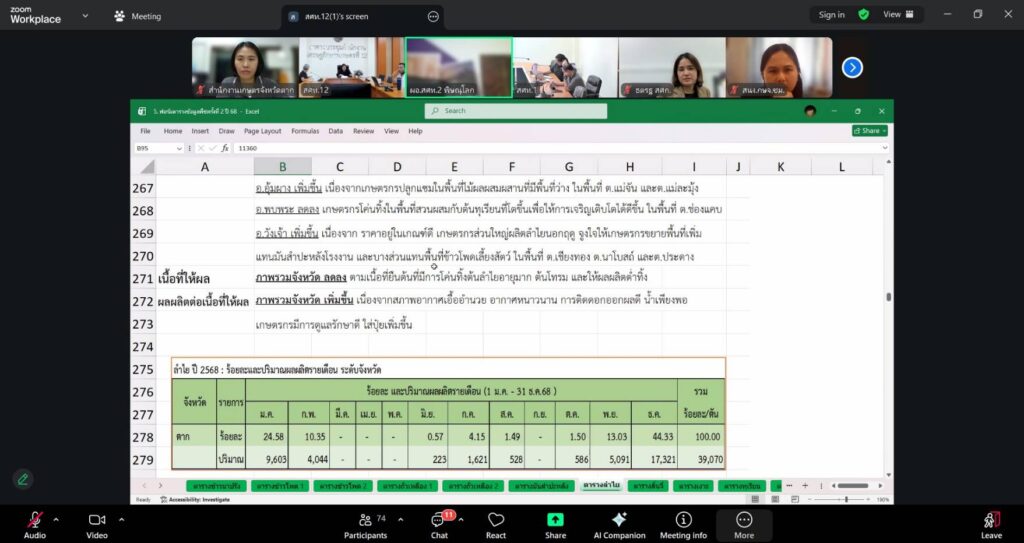Show next participants with the blue arrow
1024x543 pixels.
pos(852,67)
